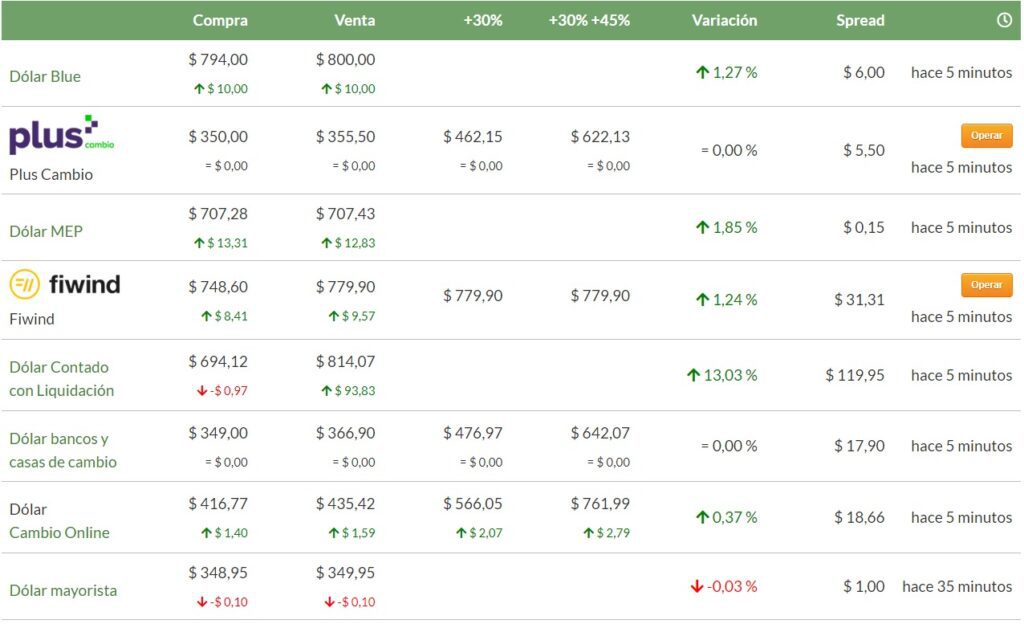The height and width of the screenshot is (624, 1024).
Task: Click the Cambio Online link
Action: click(x=59, y=533)
